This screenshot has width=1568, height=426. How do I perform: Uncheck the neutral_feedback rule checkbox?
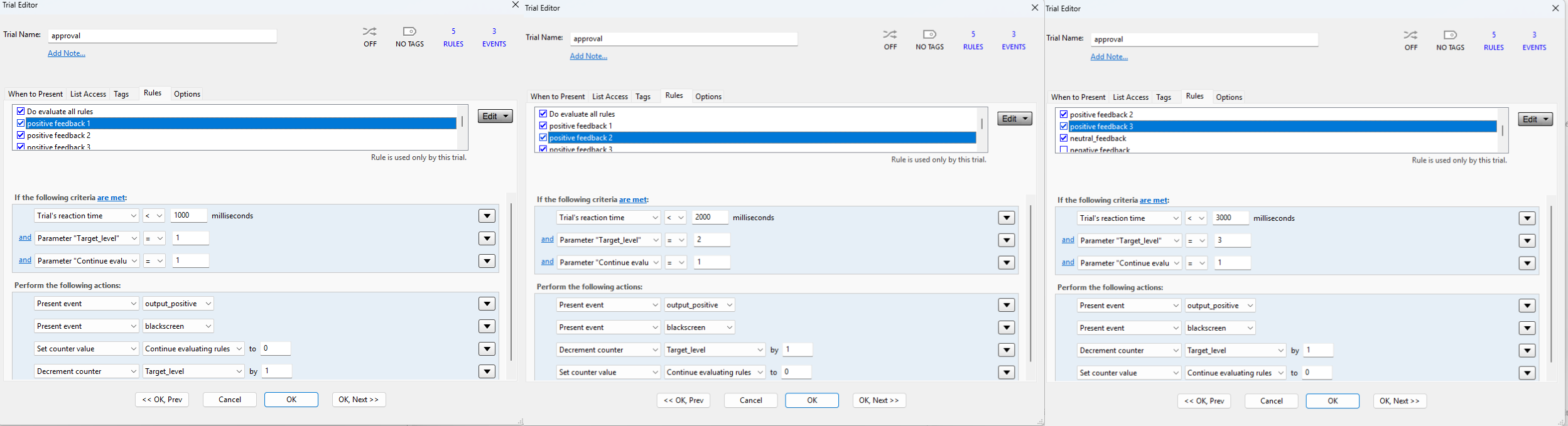click(1063, 138)
